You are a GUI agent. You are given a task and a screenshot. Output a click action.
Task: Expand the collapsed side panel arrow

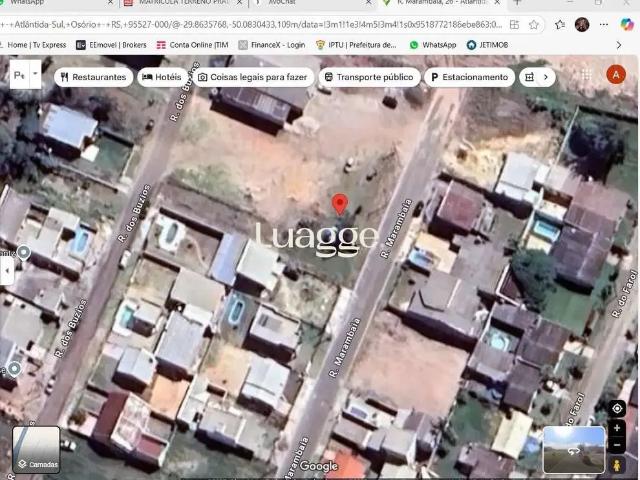point(4,270)
